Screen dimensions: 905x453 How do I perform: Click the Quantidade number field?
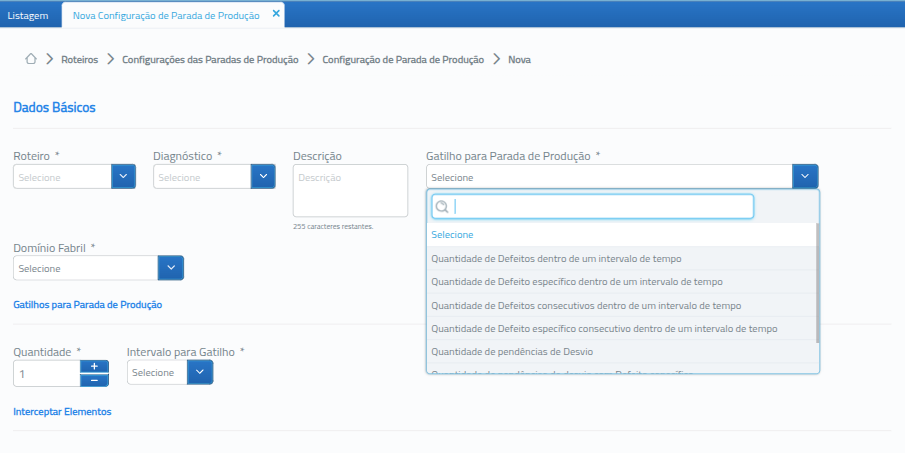(x=46, y=373)
